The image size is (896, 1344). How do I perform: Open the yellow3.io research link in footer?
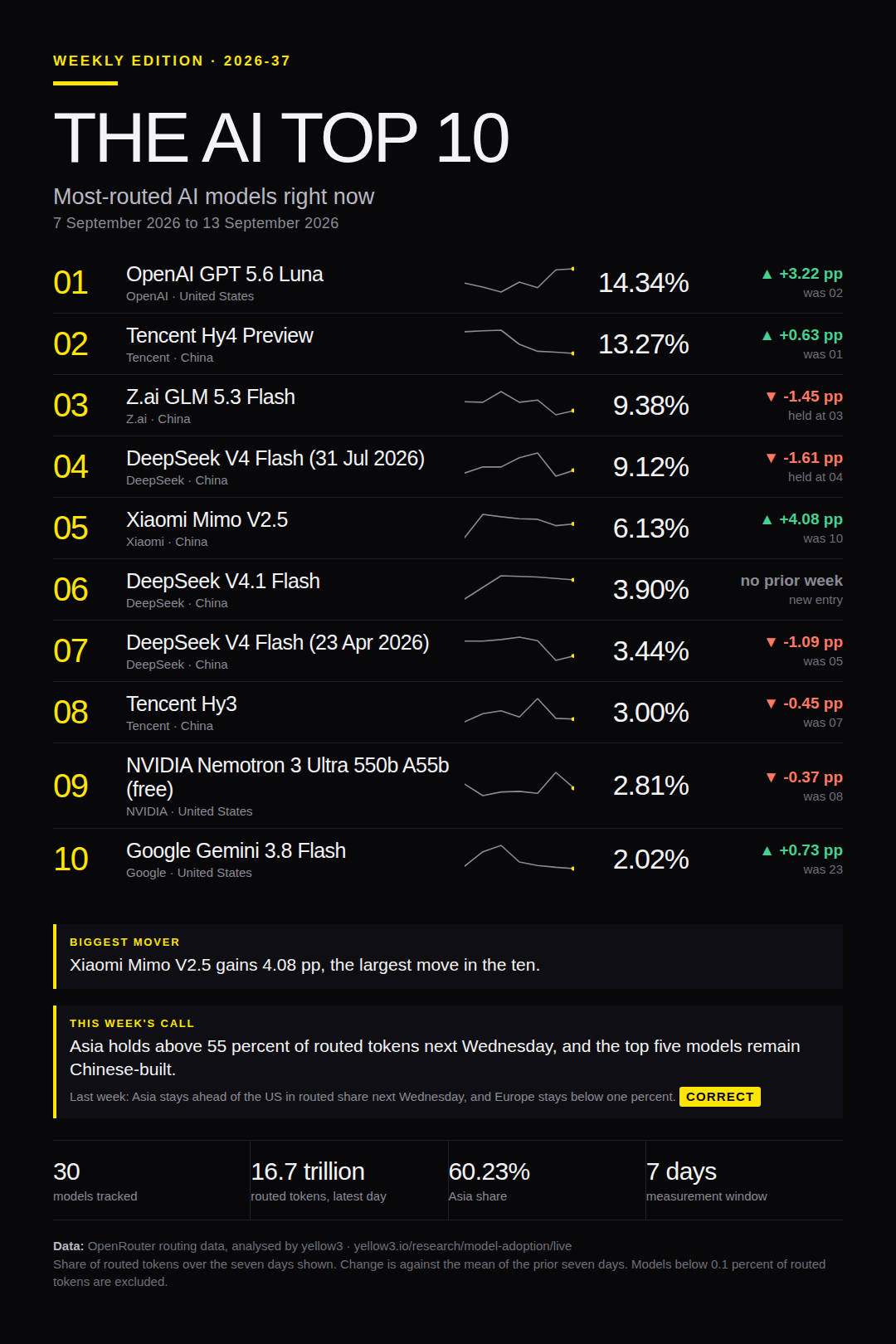coord(463,1246)
